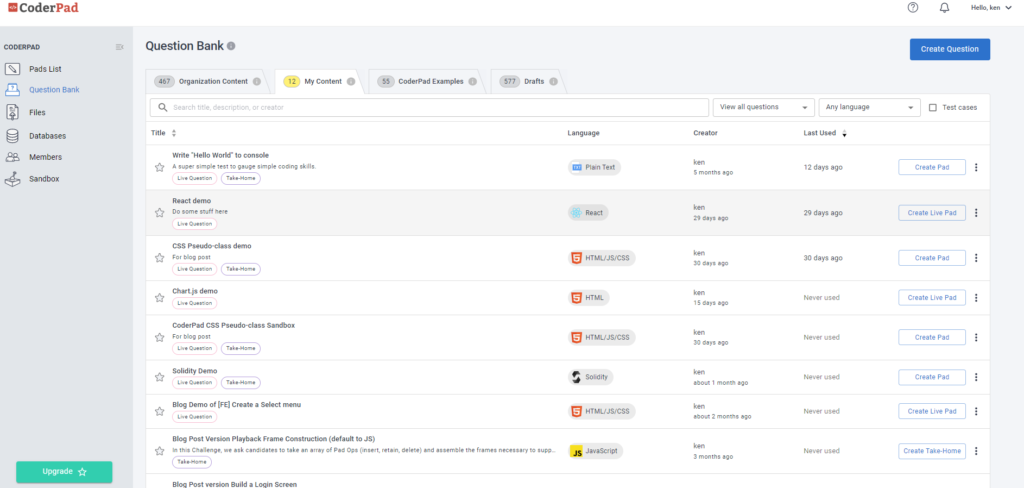Switch to the Drafts tab
The height and width of the screenshot is (488, 1024).
coord(524,81)
